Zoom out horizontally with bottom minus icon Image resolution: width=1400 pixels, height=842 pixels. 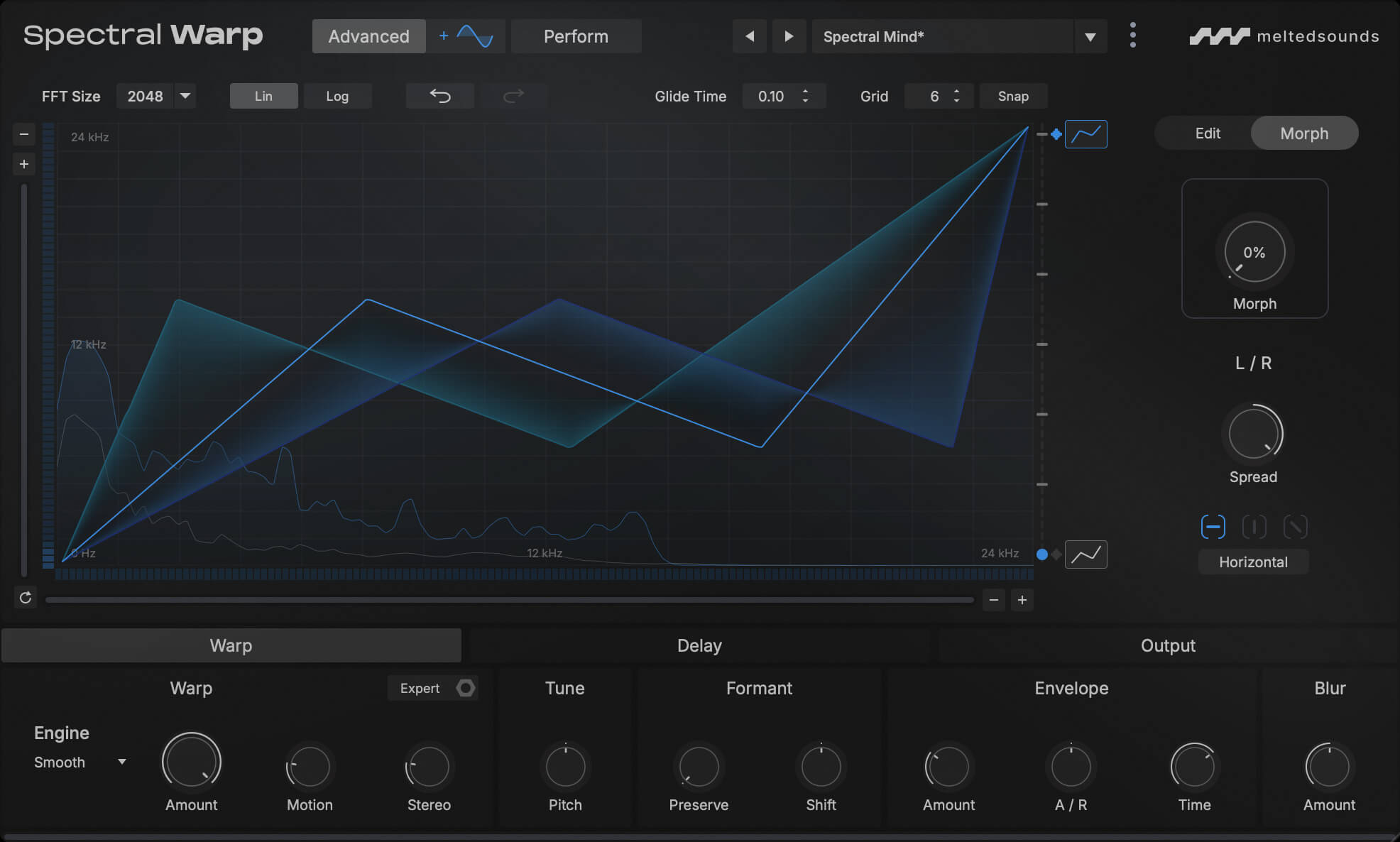pyautogui.click(x=994, y=600)
